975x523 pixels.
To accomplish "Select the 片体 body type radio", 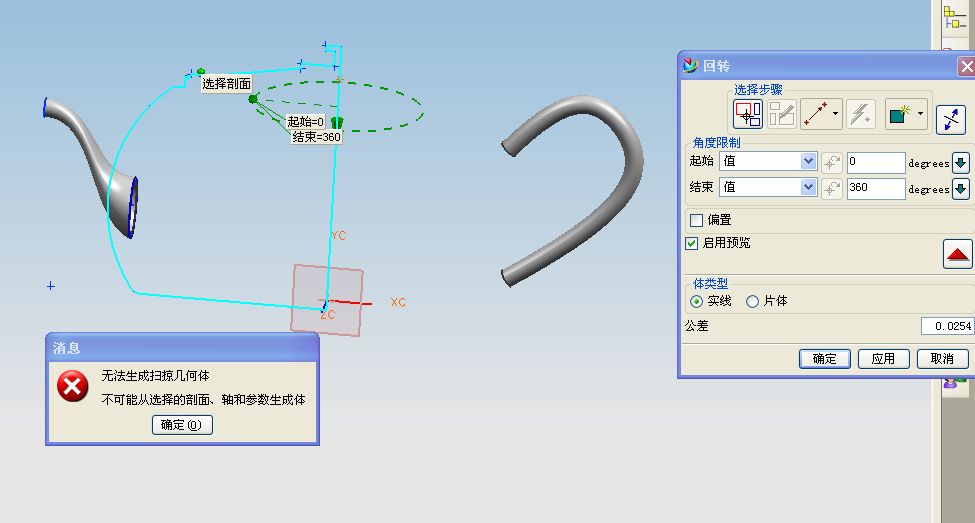I will (752, 302).
